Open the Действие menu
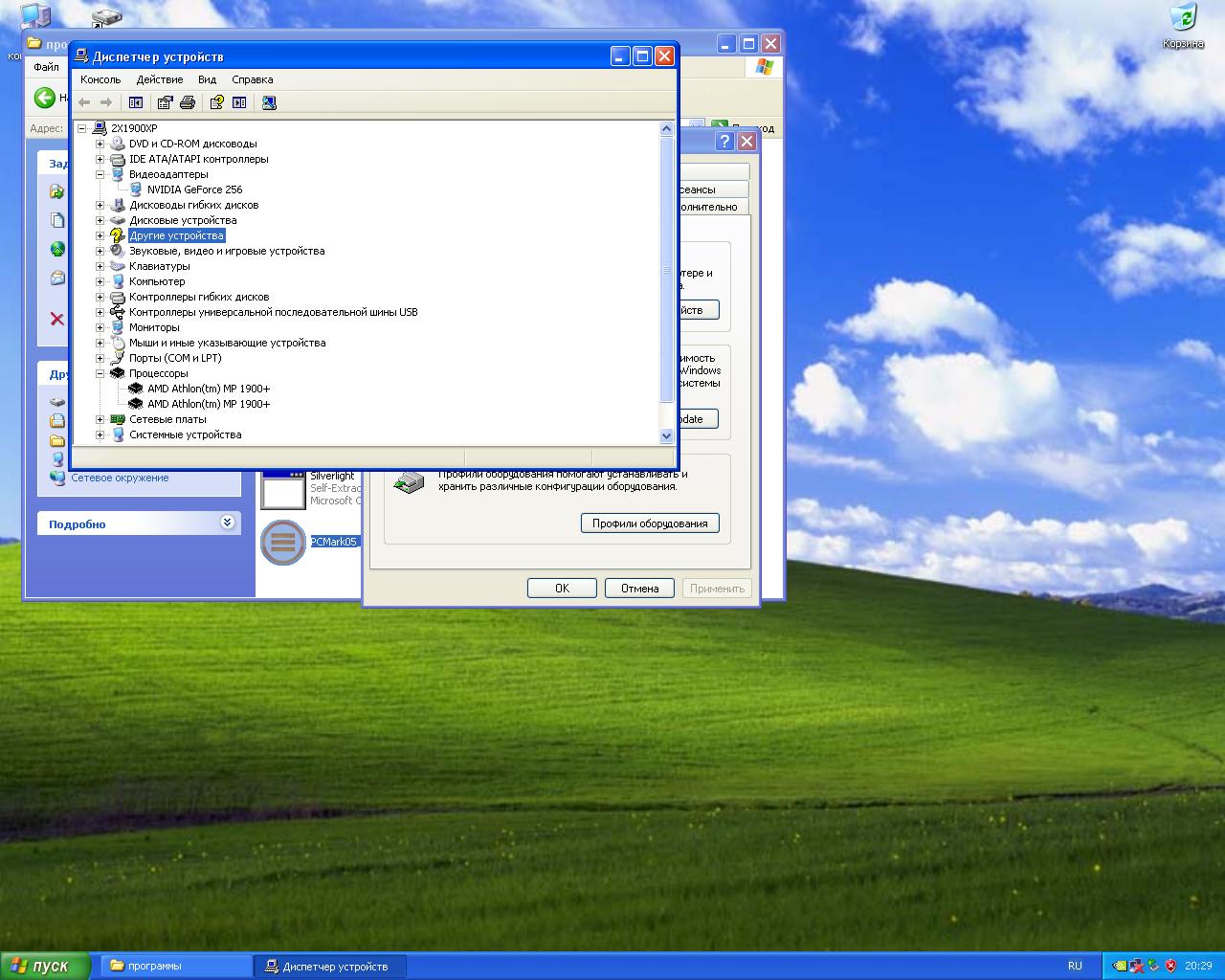This screenshot has width=1225, height=980. (x=160, y=79)
